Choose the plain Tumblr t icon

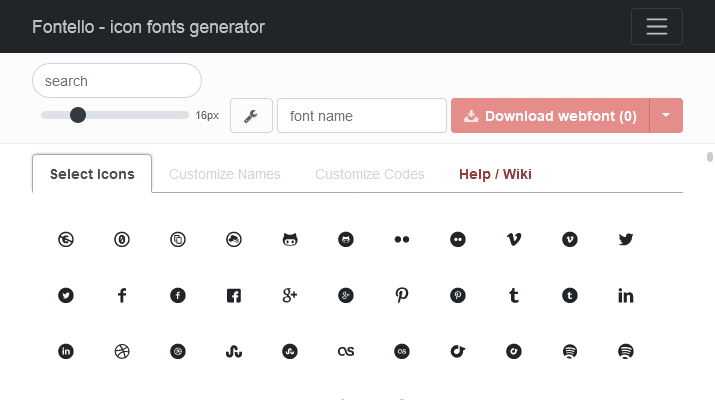[x=514, y=296]
